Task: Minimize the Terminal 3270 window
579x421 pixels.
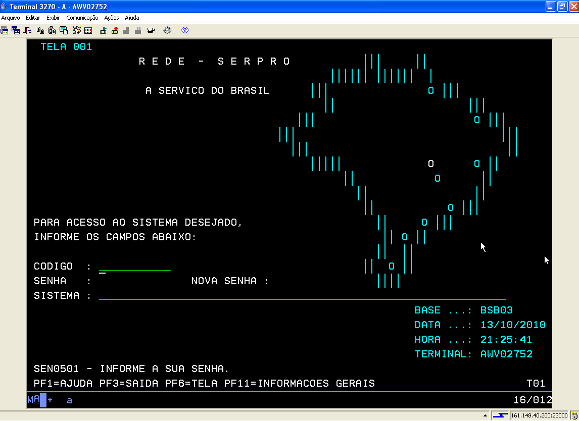Action: click(x=551, y=6)
